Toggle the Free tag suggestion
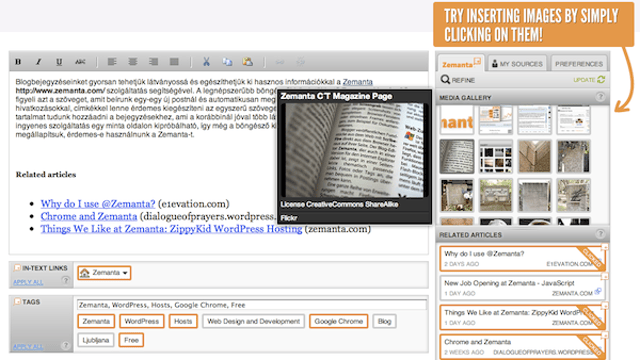This screenshot has width=640, height=360. pos(131,340)
